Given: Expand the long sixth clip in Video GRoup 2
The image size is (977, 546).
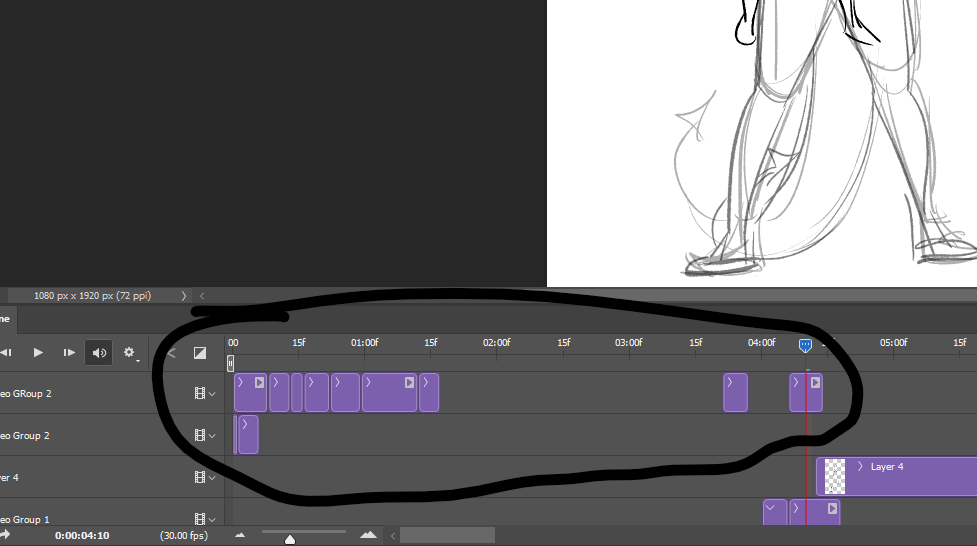Looking at the screenshot, I should (x=368, y=382).
